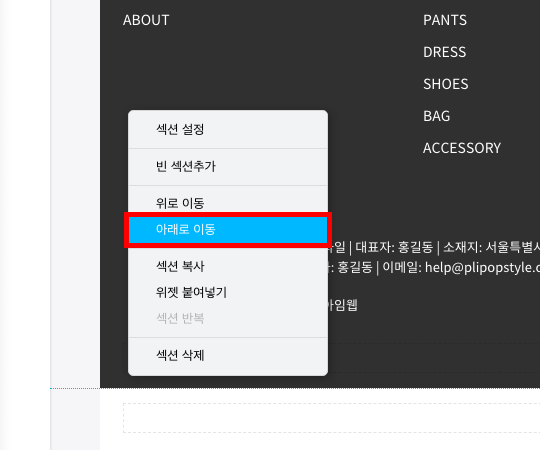This screenshot has width=540, height=450.
Task: Click the help@plipopstyle email text
Action: pos(482,268)
